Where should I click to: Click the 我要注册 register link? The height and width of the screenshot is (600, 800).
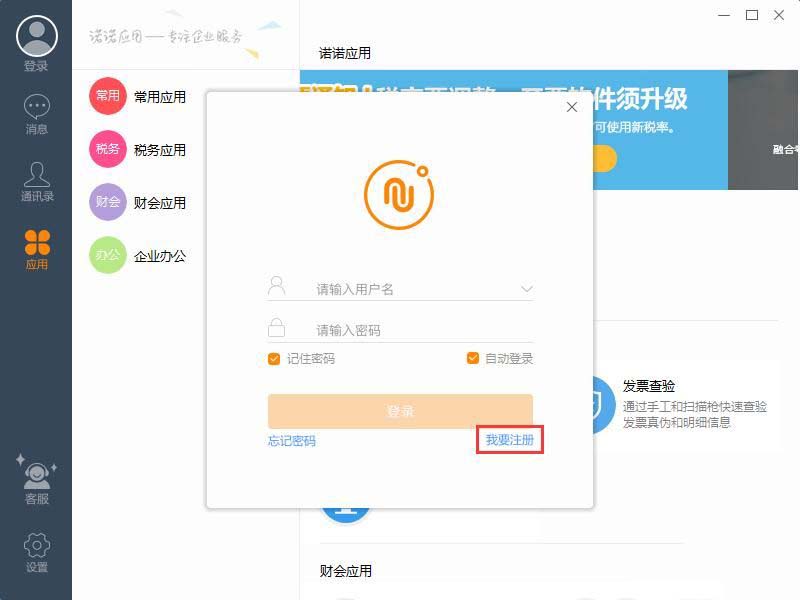(510, 441)
